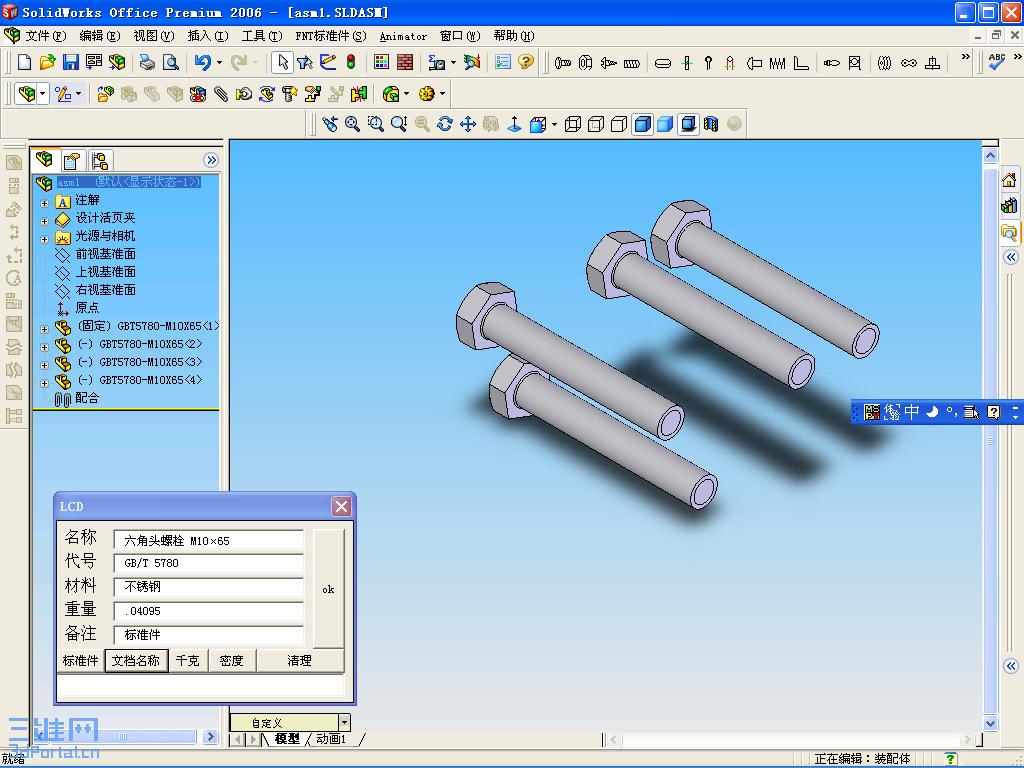The width and height of the screenshot is (1024, 768).
Task: Click the 文档名称 button in LCD dialog
Action: [136, 660]
